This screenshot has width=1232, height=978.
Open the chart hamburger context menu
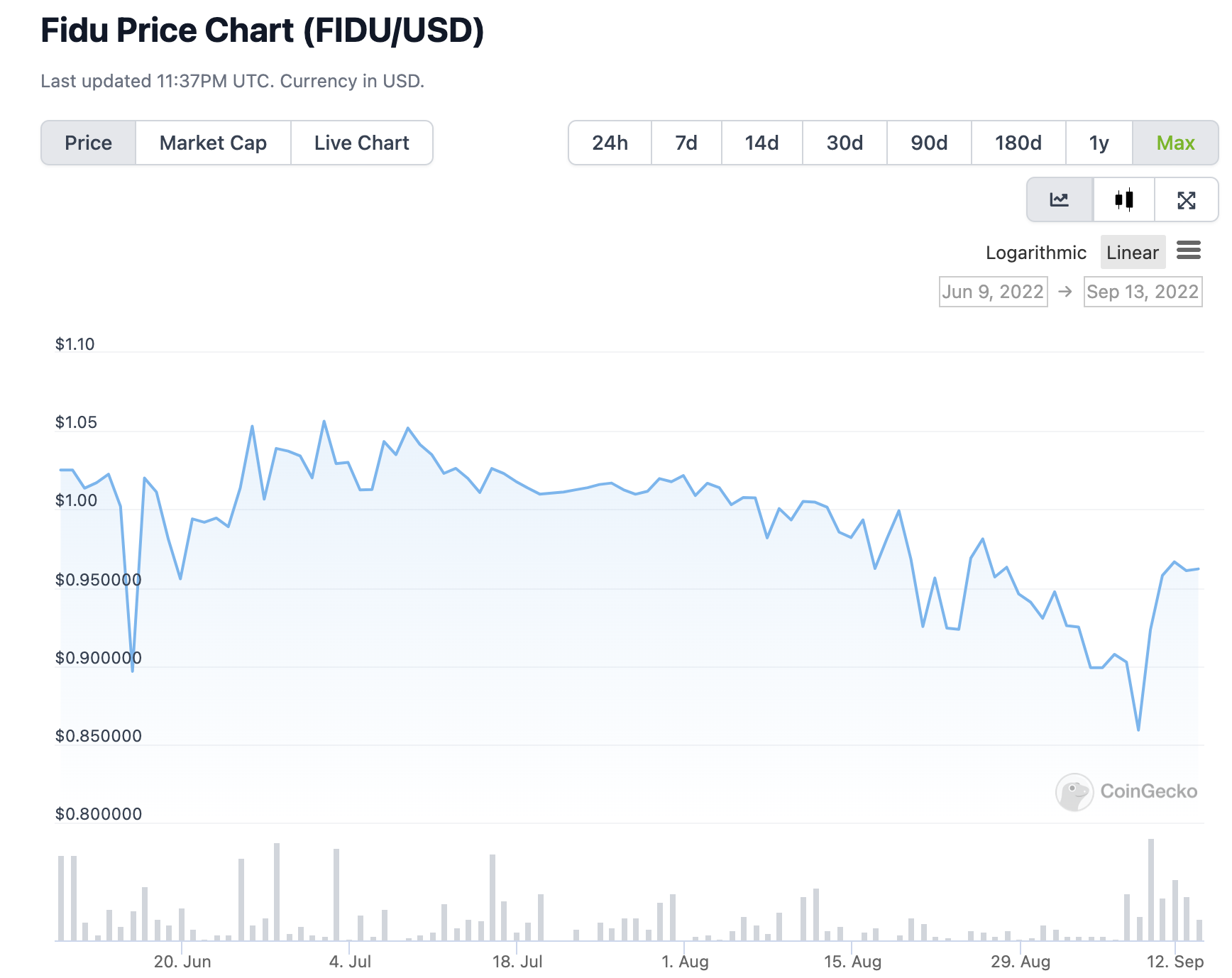[x=1189, y=251]
